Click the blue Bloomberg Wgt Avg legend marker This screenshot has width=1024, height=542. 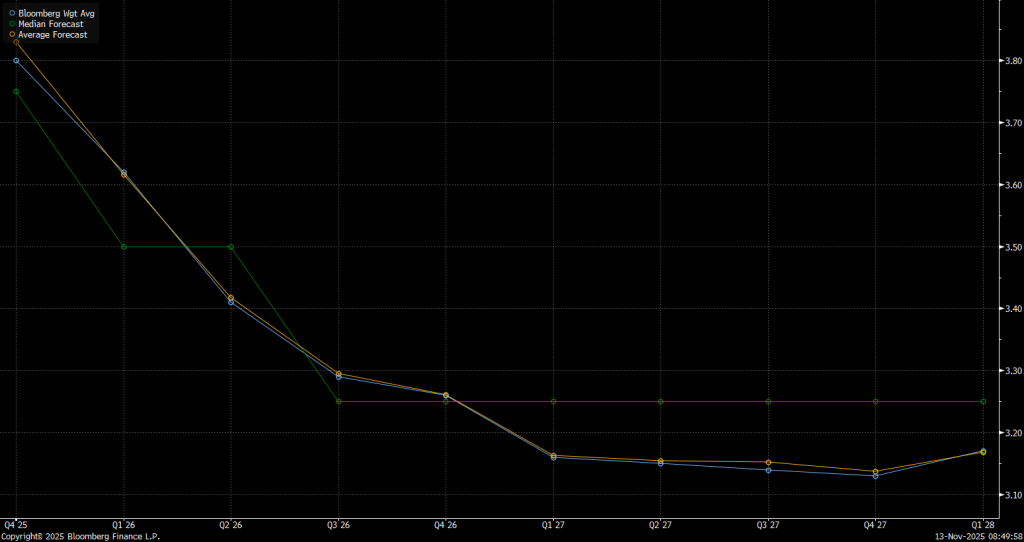(12, 13)
